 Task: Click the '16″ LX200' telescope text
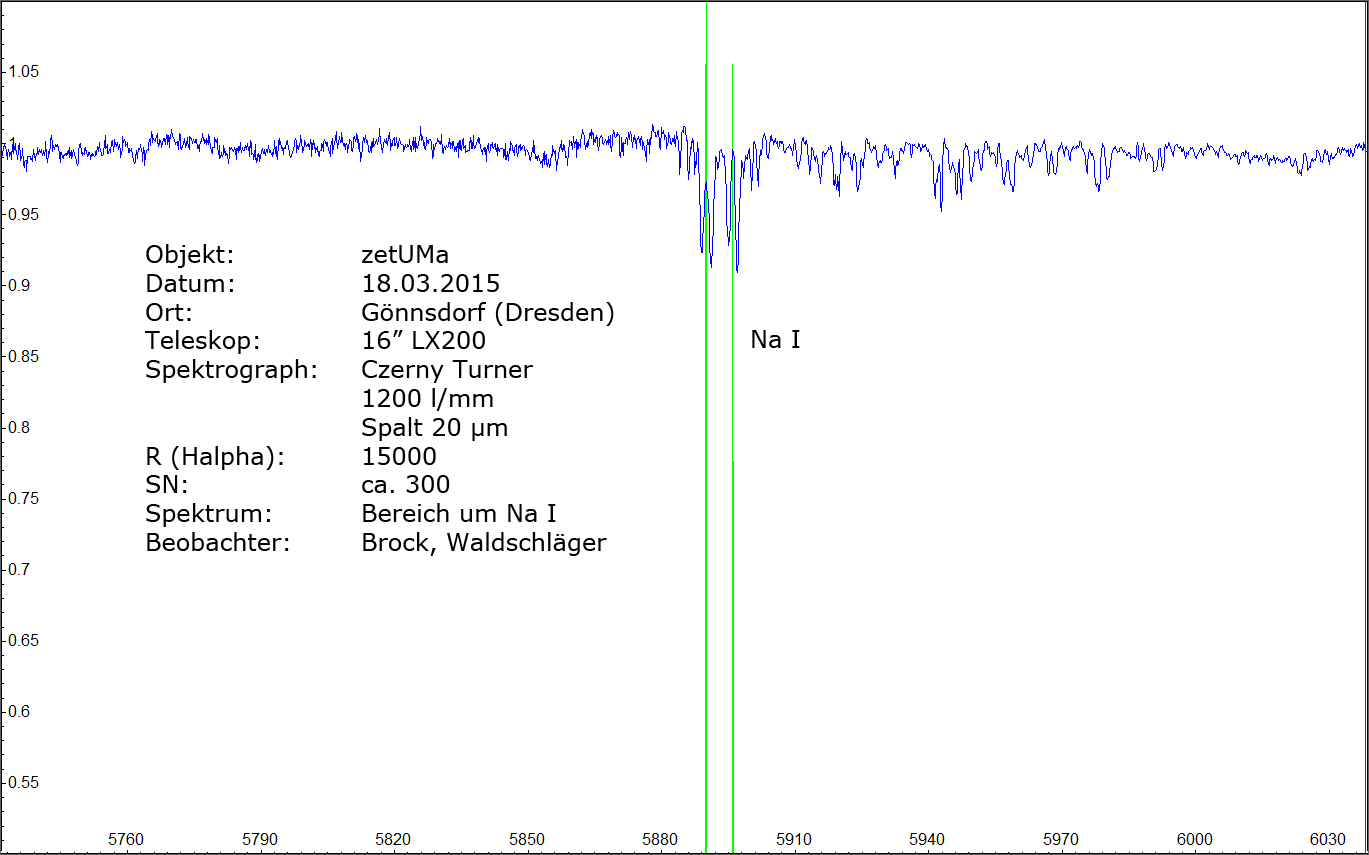coord(423,341)
